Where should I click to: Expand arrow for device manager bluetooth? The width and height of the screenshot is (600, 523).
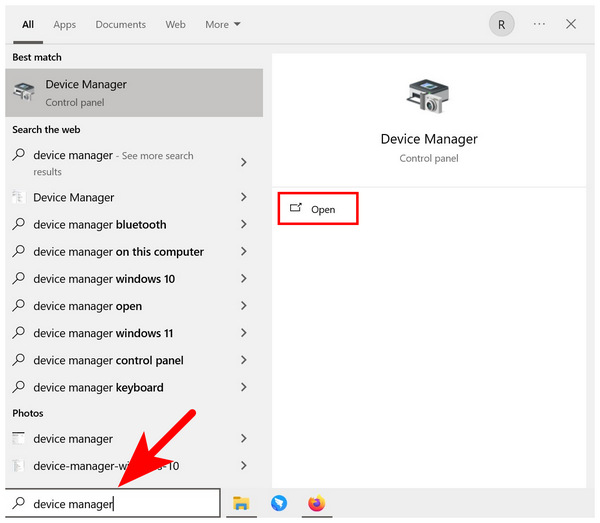(x=244, y=224)
